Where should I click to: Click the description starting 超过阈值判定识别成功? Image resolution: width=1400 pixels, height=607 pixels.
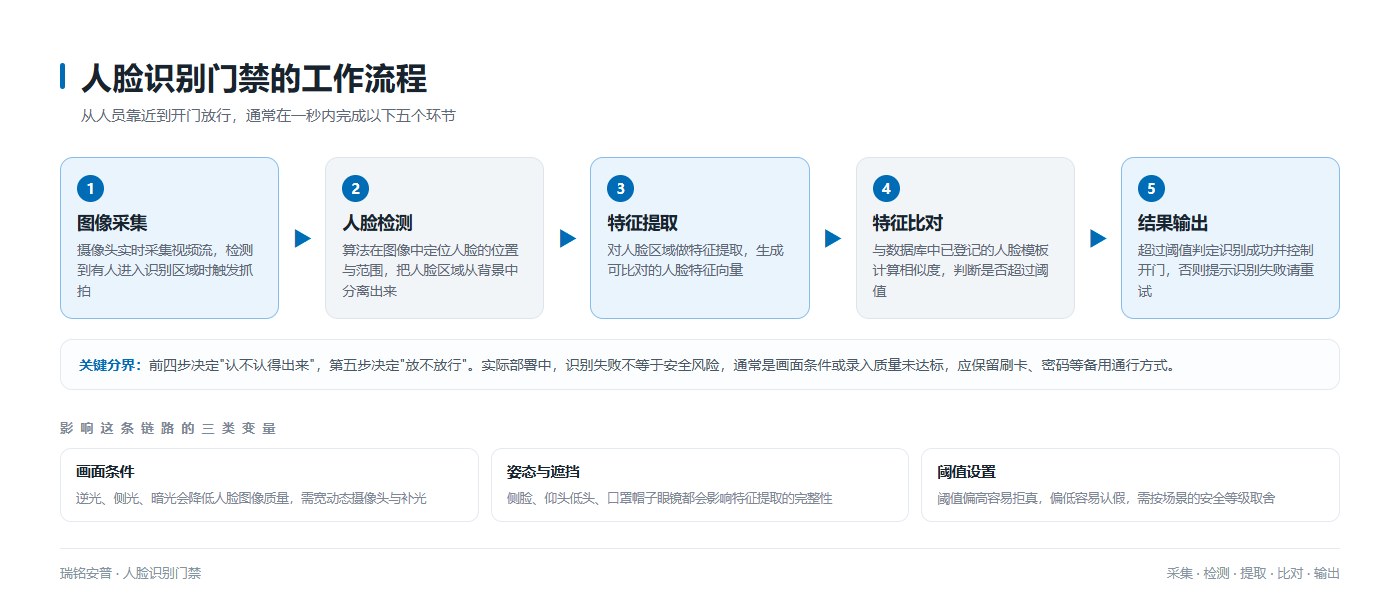pos(1226,270)
